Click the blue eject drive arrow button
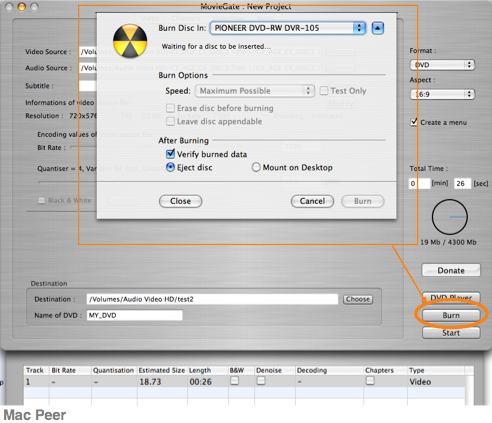This screenshot has width=492, height=423. point(377,28)
